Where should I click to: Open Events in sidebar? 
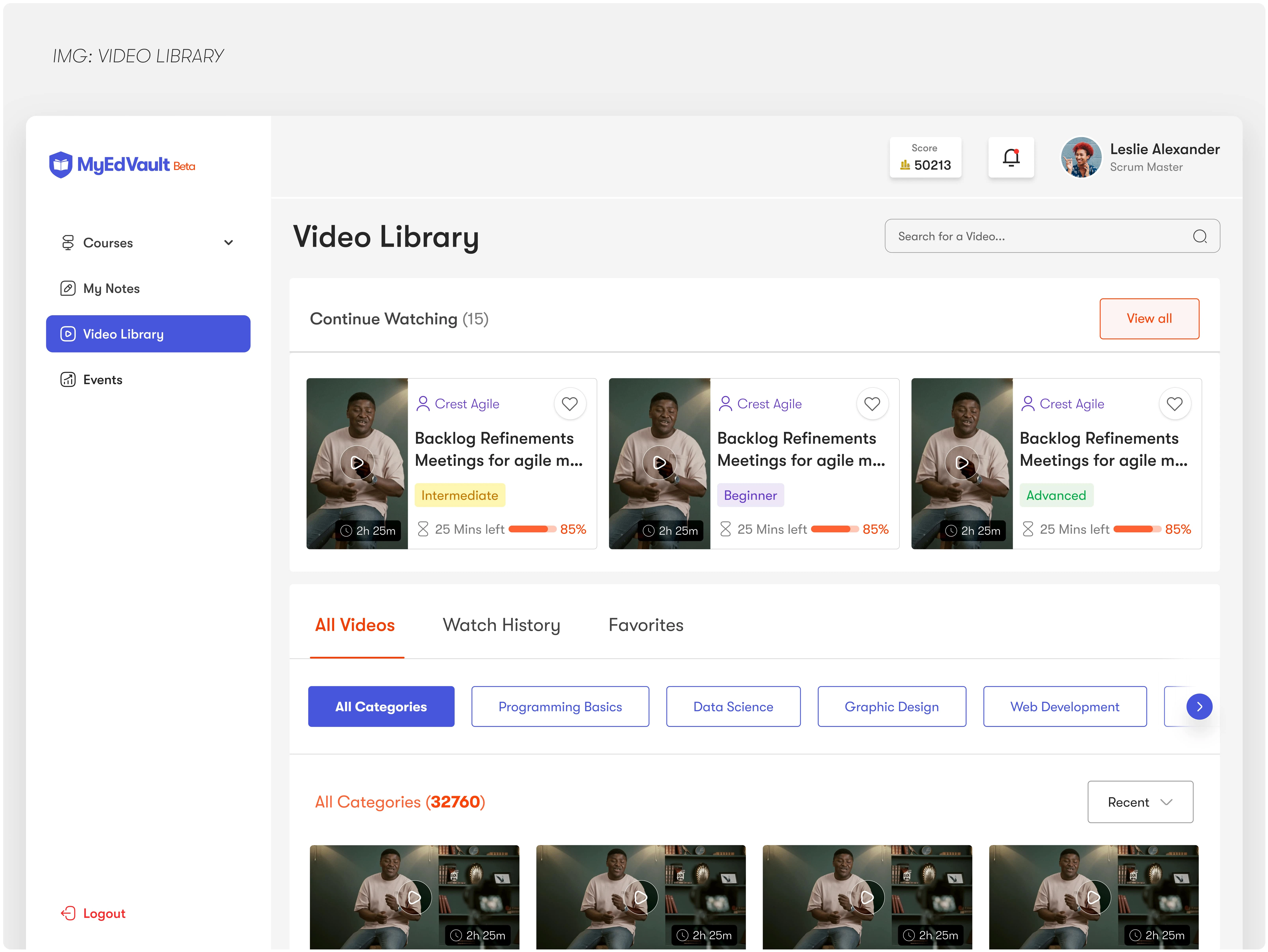[x=148, y=379]
